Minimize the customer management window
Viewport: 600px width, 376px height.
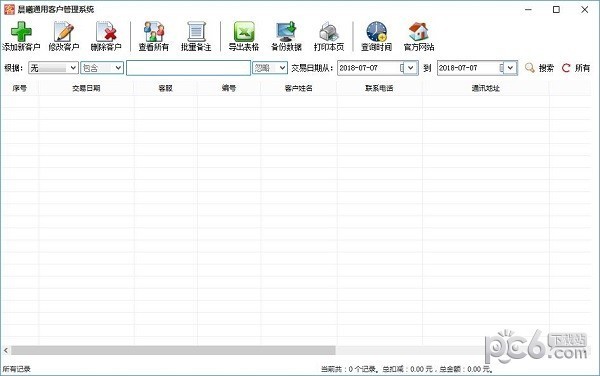pyautogui.click(x=528, y=10)
